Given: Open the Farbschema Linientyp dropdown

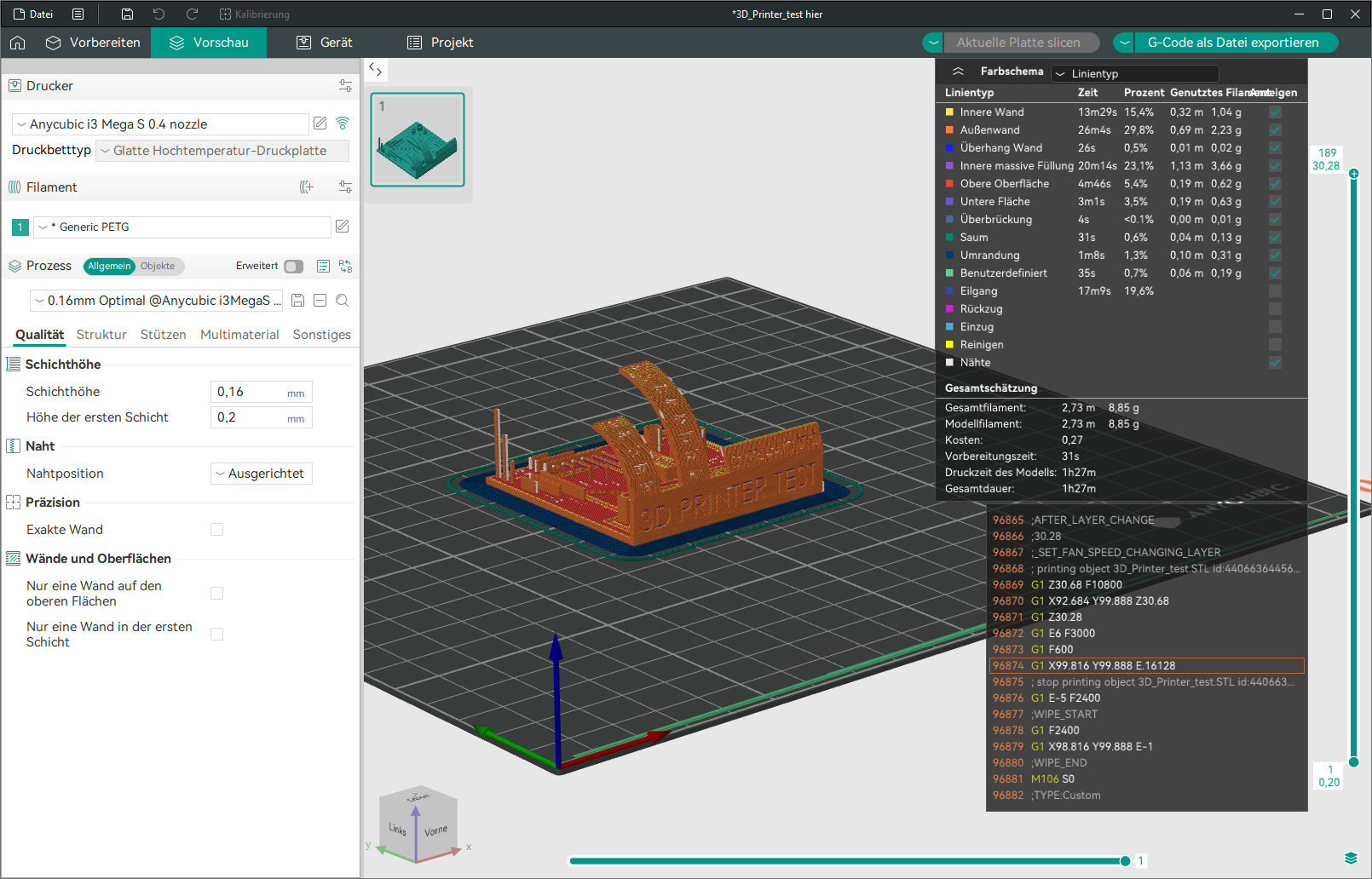Looking at the screenshot, I should pyautogui.click(x=1134, y=74).
